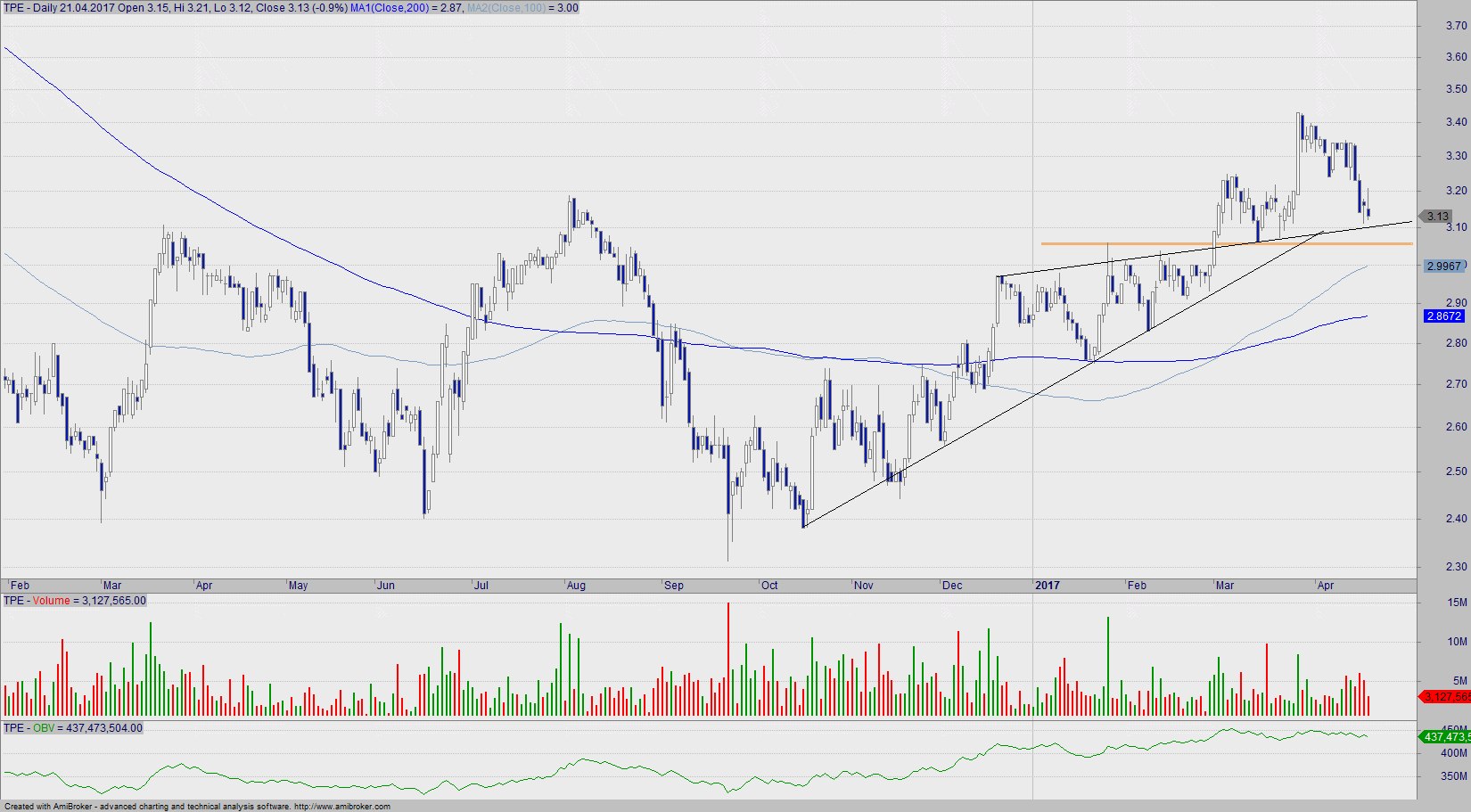This screenshot has width=1471, height=812.
Task: Click the MA2(Close,100) legend label
Action: pyautogui.click(x=506, y=8)
